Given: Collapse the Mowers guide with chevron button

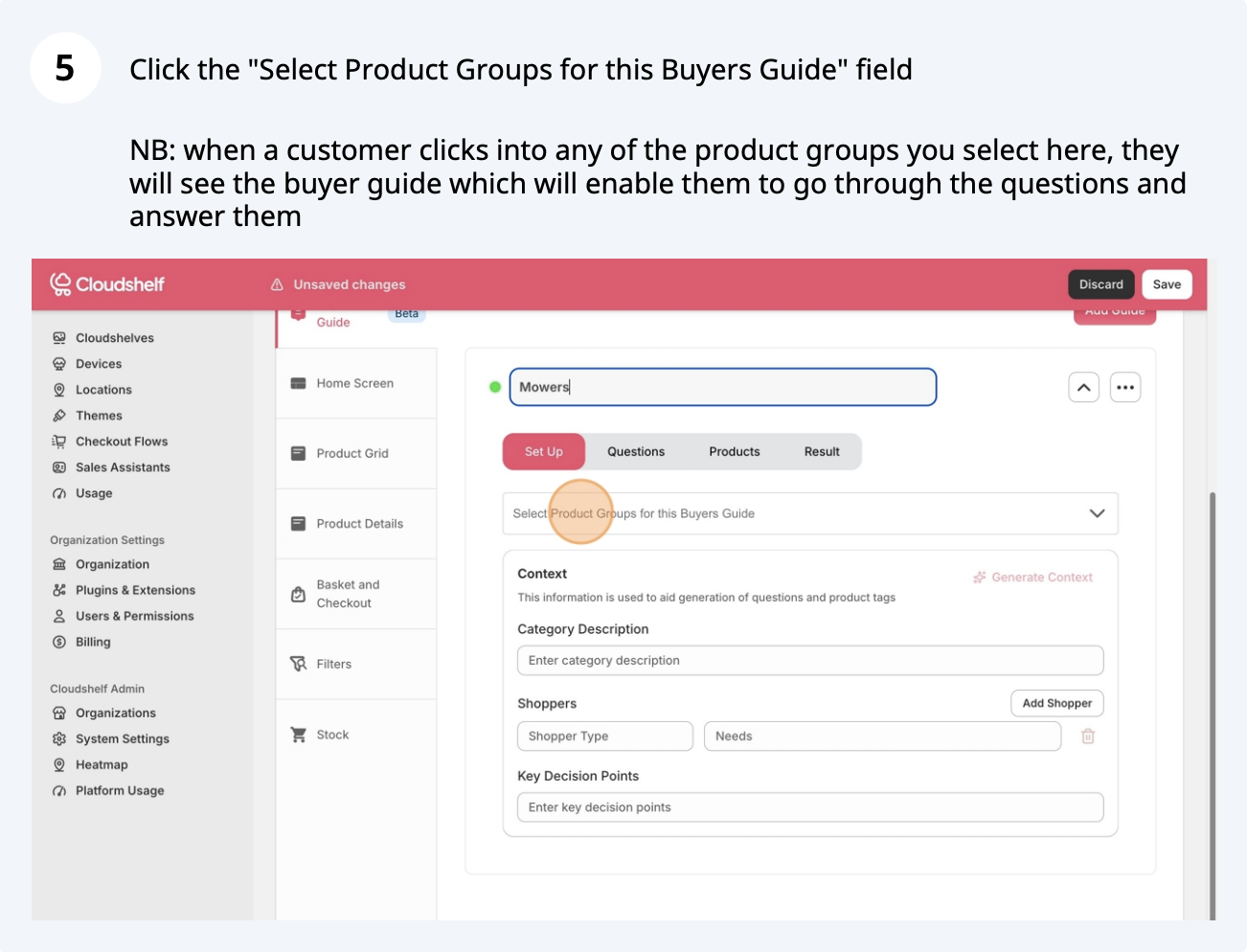Looking at the screenshot, I should click(x=1083, y=388).
